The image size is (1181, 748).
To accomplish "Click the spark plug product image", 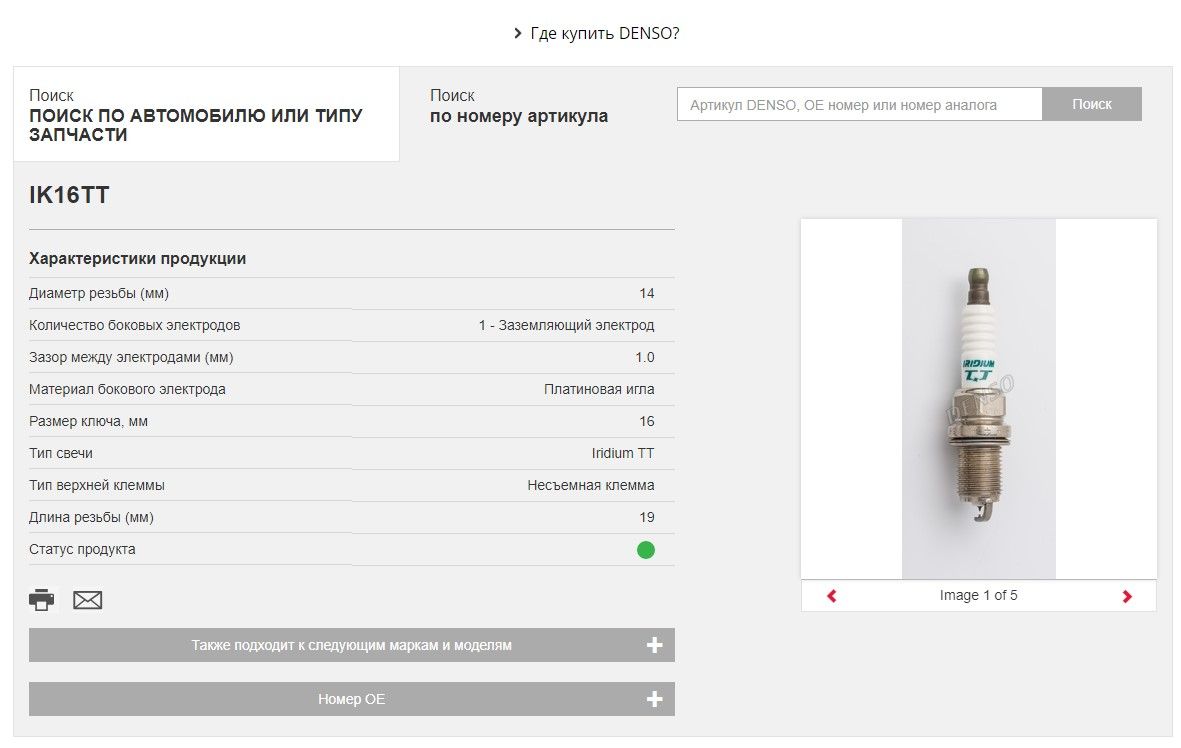I will pyautogui.click(x=978, y=399).
